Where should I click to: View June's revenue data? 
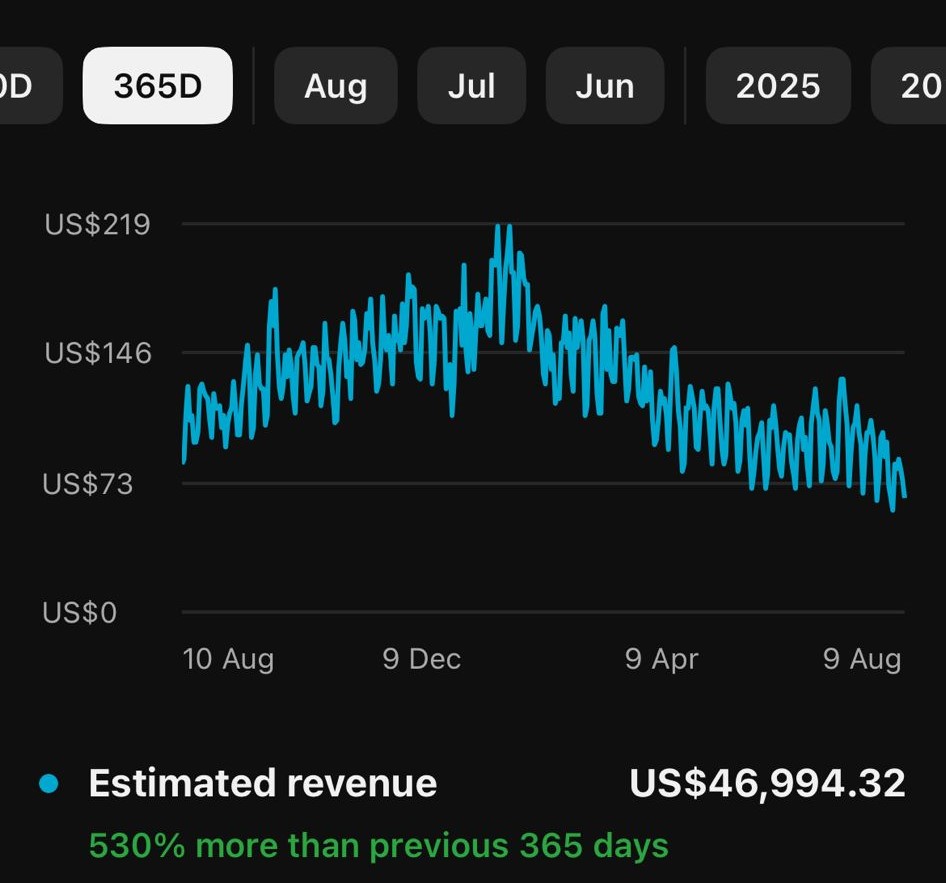[605, 86]
